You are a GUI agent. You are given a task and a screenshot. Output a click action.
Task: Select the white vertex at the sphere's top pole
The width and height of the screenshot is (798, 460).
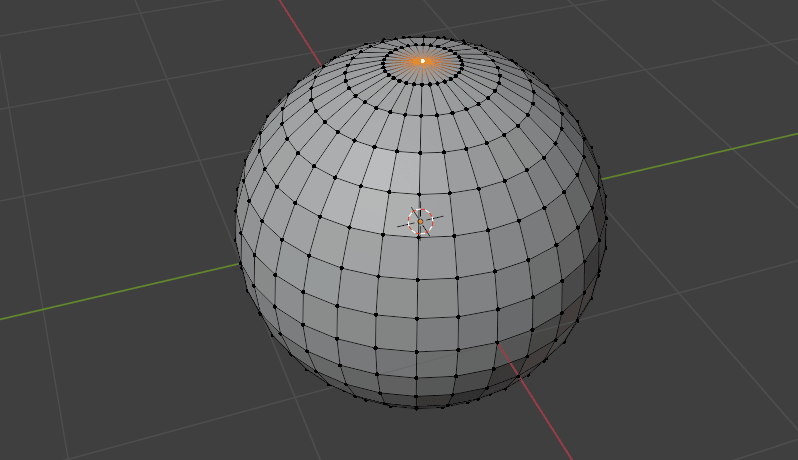point(422,61)
